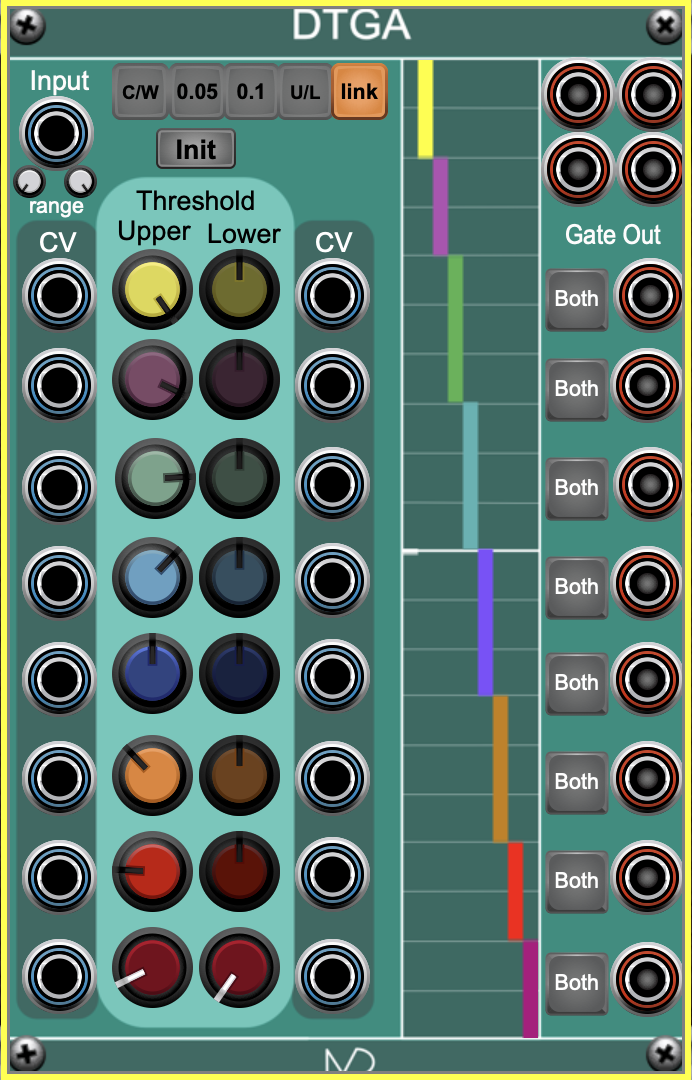Viewport: 692px width, 1080px height.
Task: Click the yellow Upper threshold knob
Action: pyautogui.click(x=152, y=290)
